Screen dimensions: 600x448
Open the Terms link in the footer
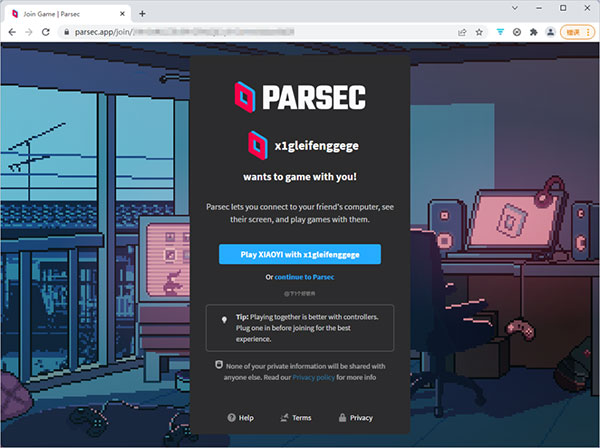296,418
